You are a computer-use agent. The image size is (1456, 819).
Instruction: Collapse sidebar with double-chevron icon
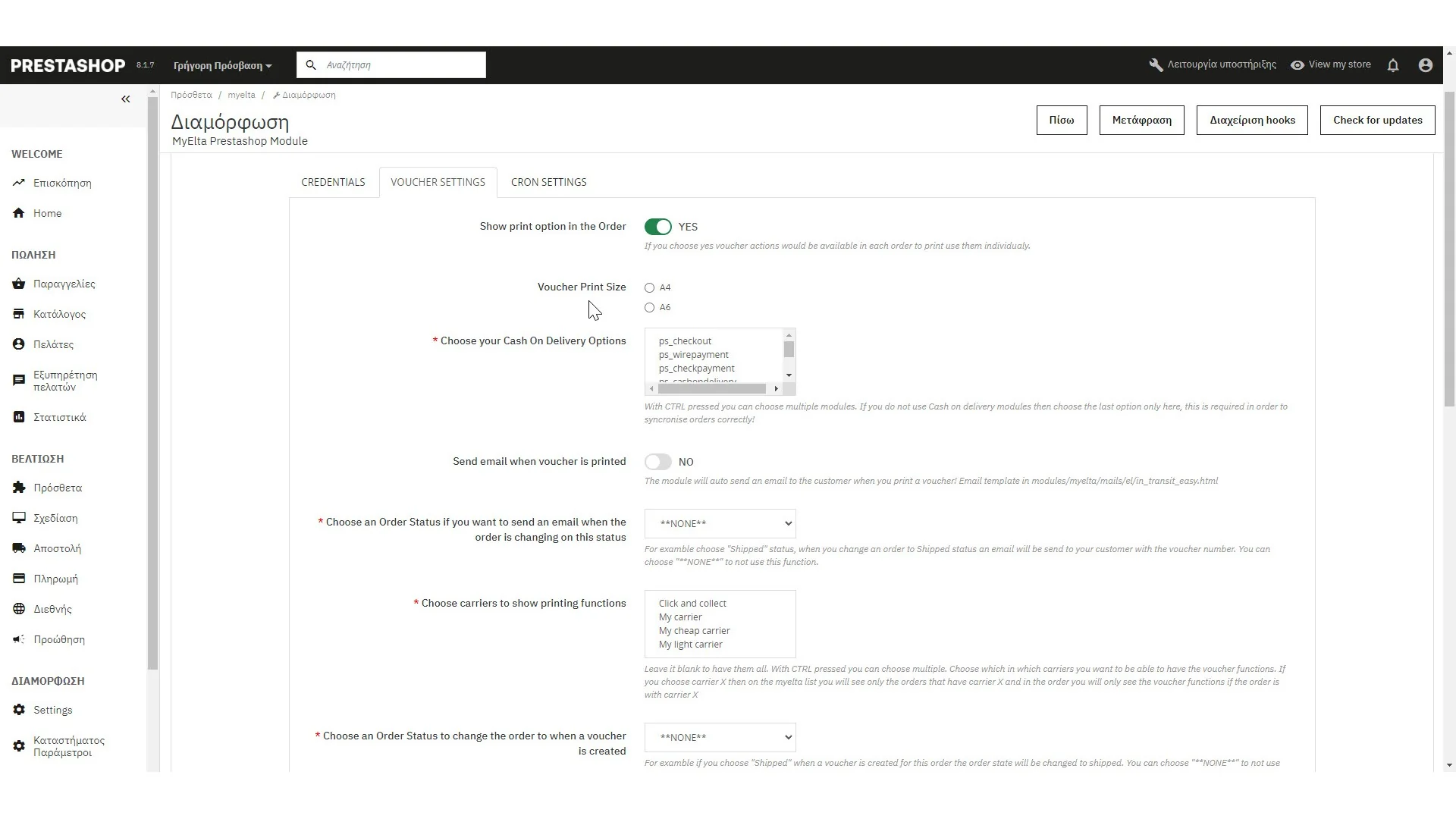[126, 99]
